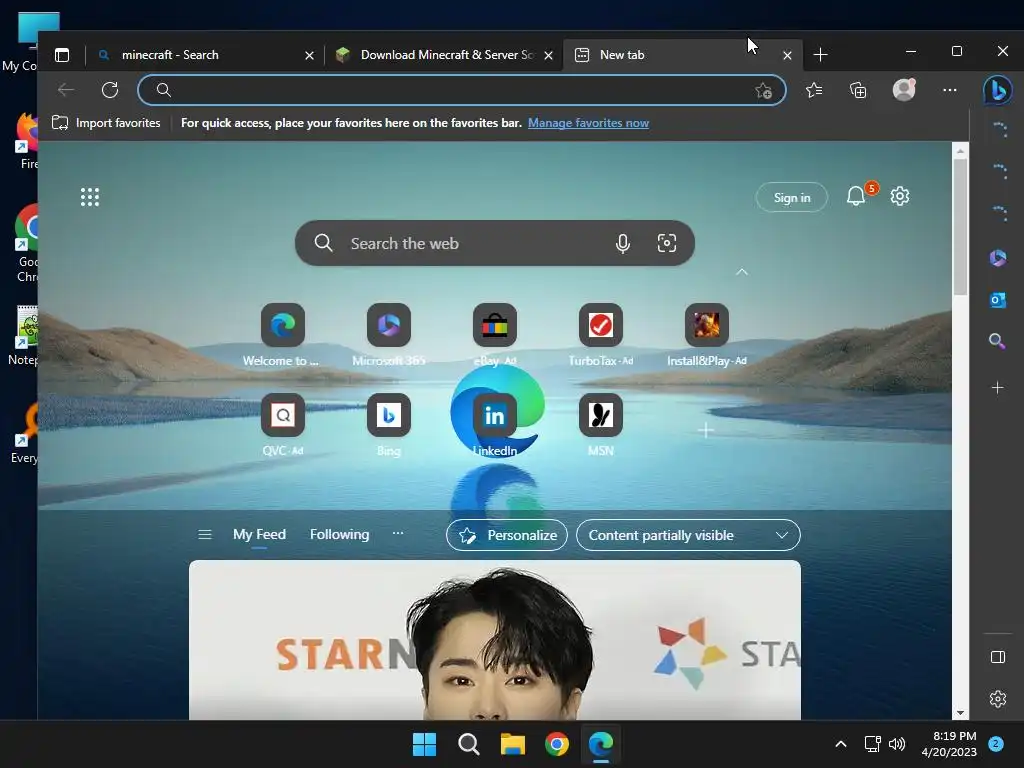
Task: Select the Following feed tab
Action: 340,534
